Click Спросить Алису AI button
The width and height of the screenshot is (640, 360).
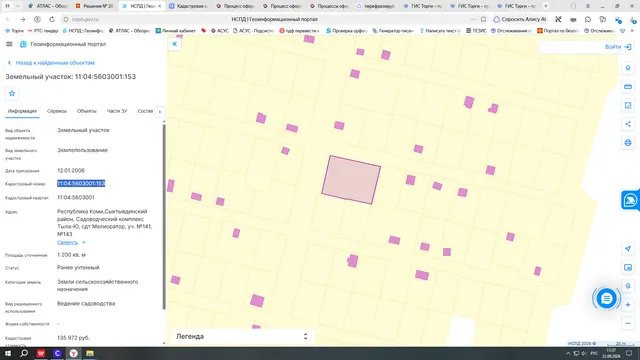pyautogui.click(x=520, y=19)
